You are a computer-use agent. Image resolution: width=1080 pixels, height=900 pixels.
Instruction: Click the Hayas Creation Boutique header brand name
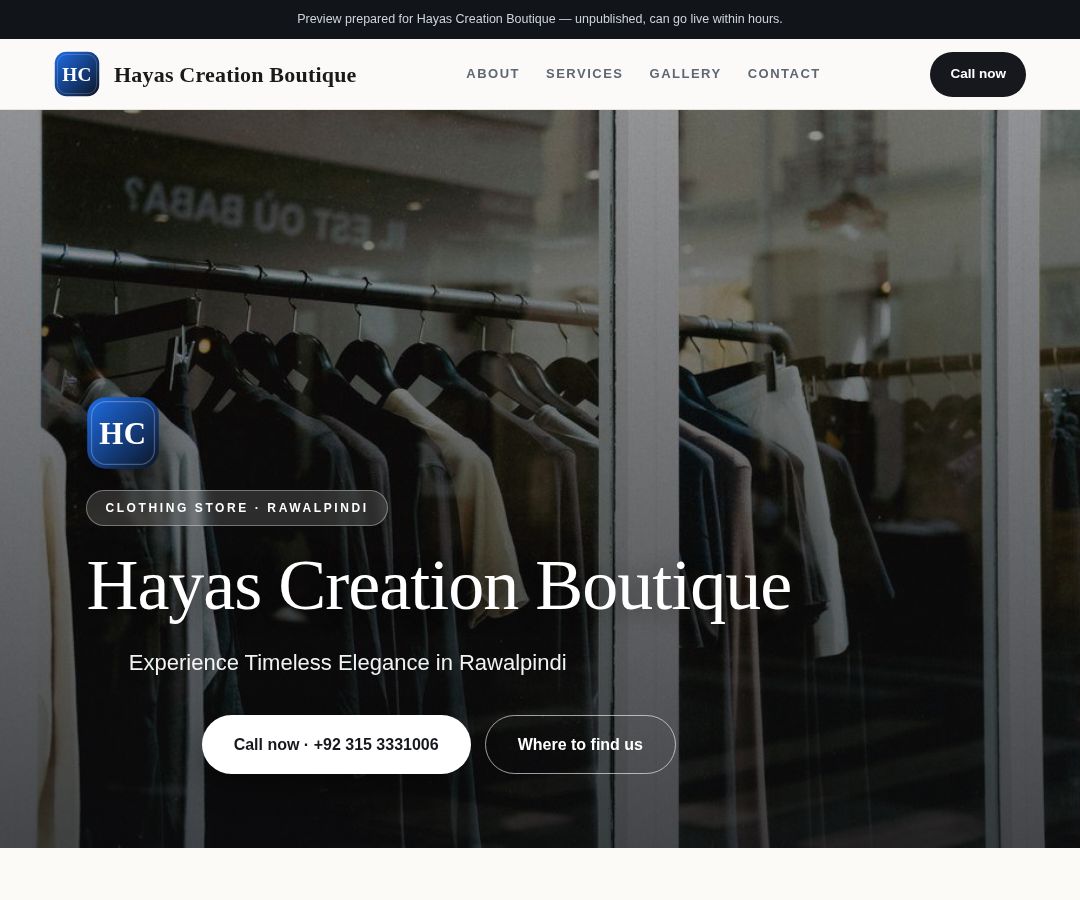click(235, 74)
